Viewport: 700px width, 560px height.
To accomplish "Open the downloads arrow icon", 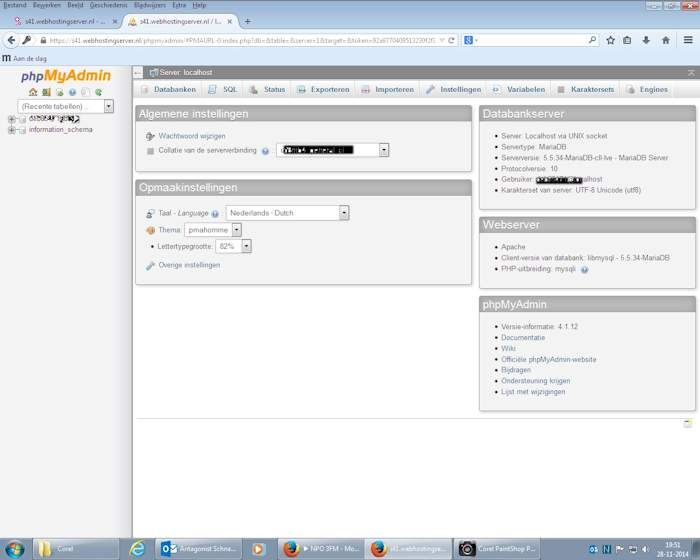I will coord(646,40).
